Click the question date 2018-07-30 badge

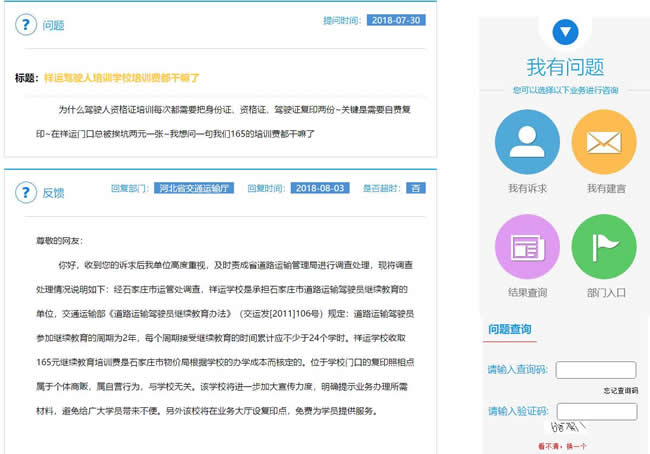coord(396,20)
